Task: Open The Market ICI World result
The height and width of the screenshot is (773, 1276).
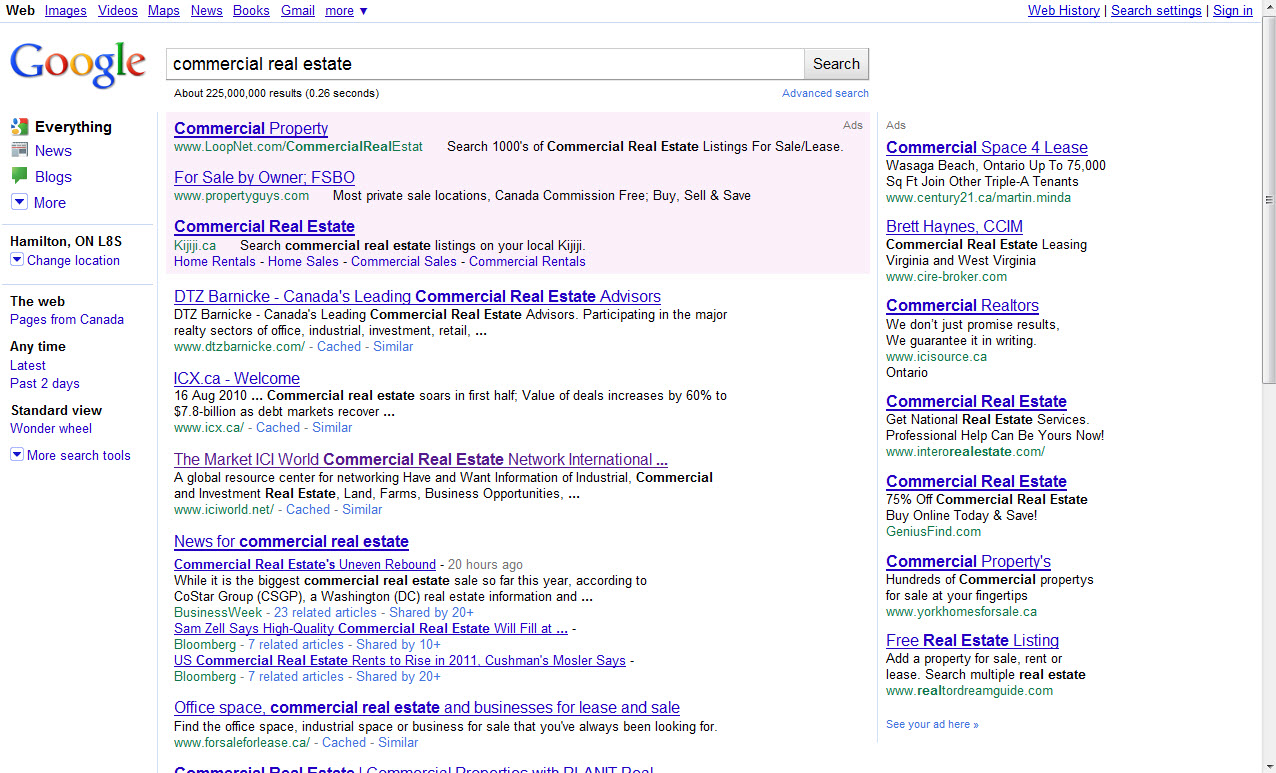Action: point(421,459)
